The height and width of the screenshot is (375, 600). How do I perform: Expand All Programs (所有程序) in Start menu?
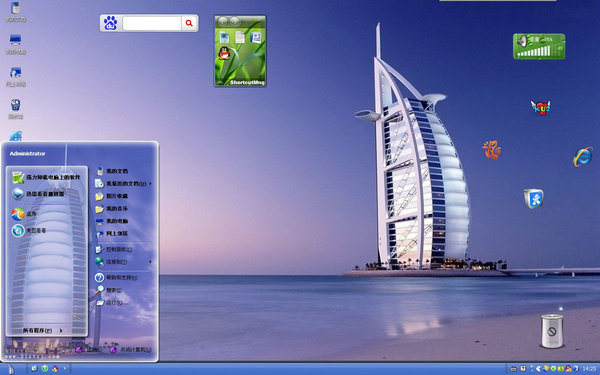pyautogui.click(x=43, y=330)
